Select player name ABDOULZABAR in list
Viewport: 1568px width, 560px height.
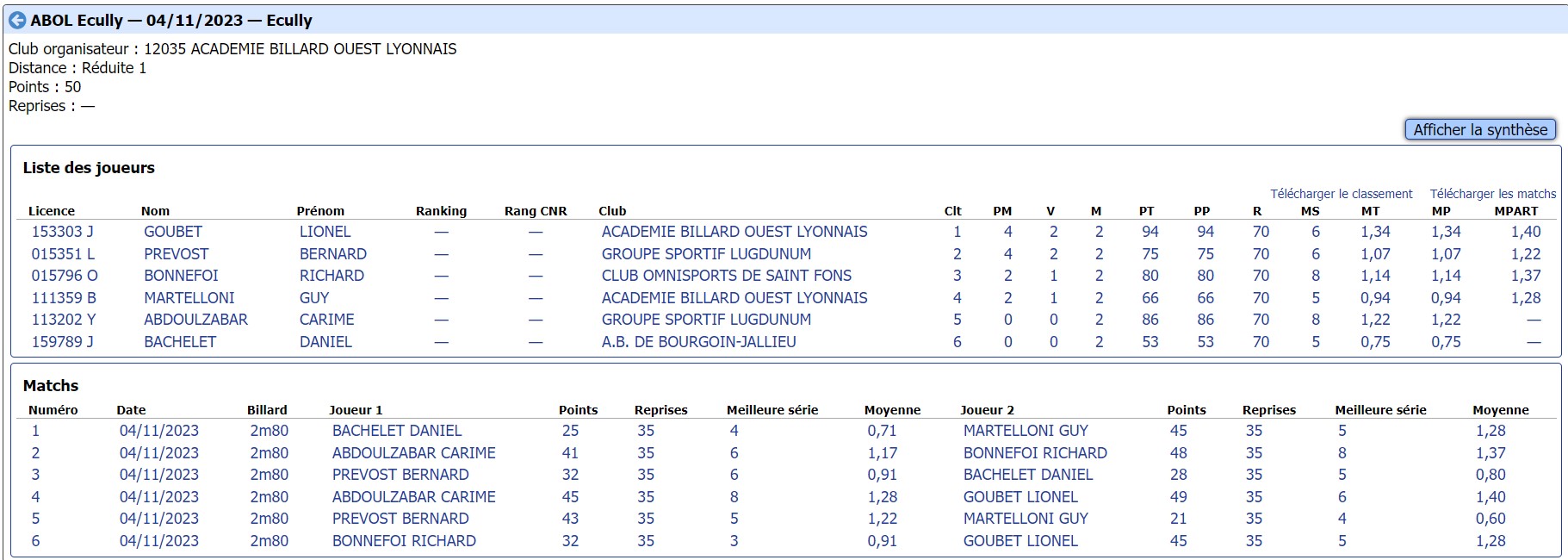[x=195, y=320]
